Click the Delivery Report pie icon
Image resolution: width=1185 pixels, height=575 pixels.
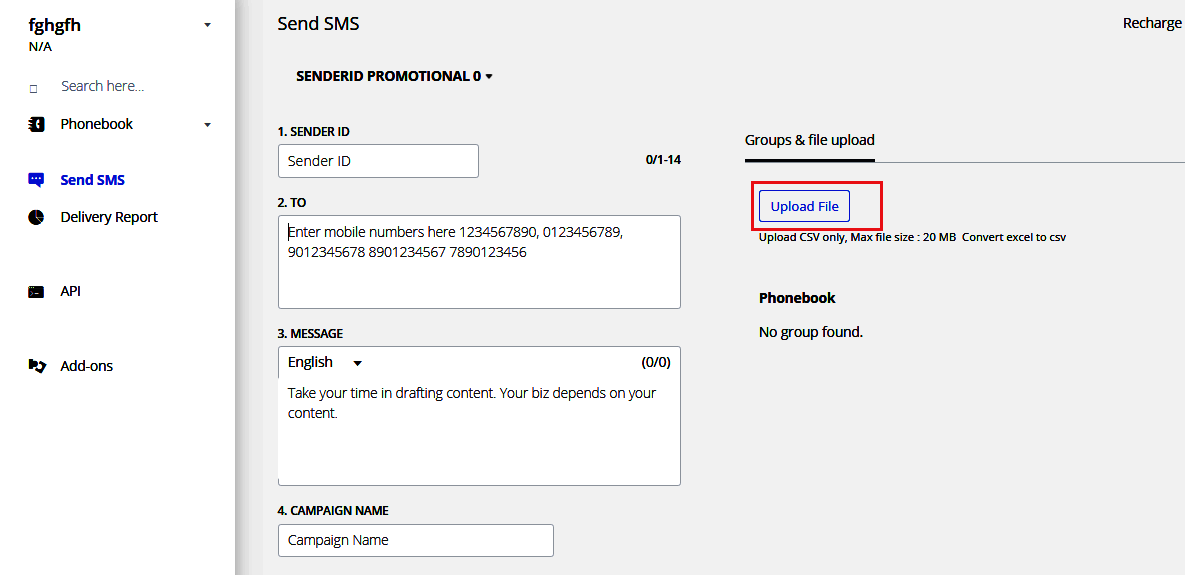pos(36,217)
